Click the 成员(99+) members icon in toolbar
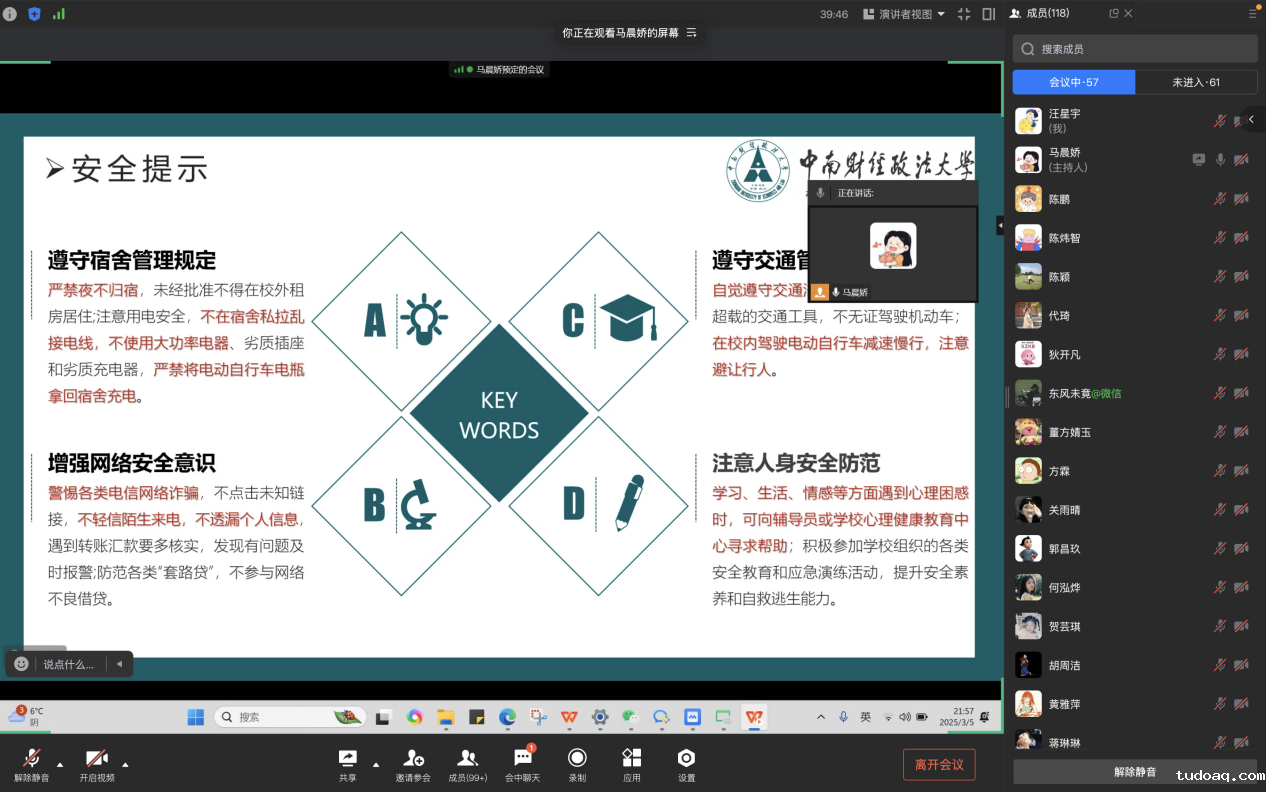The image size is (1266, 792). coord(467,759)
